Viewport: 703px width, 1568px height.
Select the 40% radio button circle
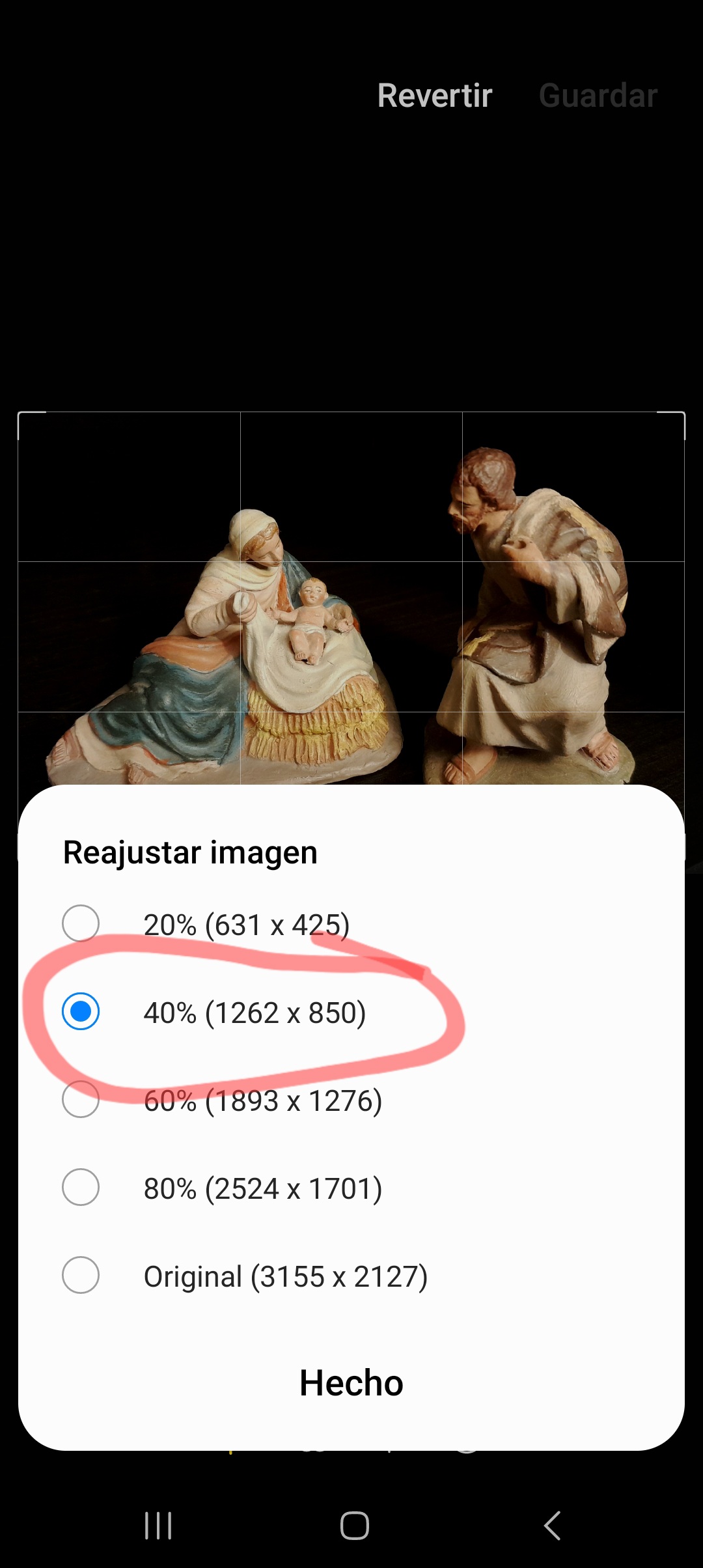tap(81, 1011)
